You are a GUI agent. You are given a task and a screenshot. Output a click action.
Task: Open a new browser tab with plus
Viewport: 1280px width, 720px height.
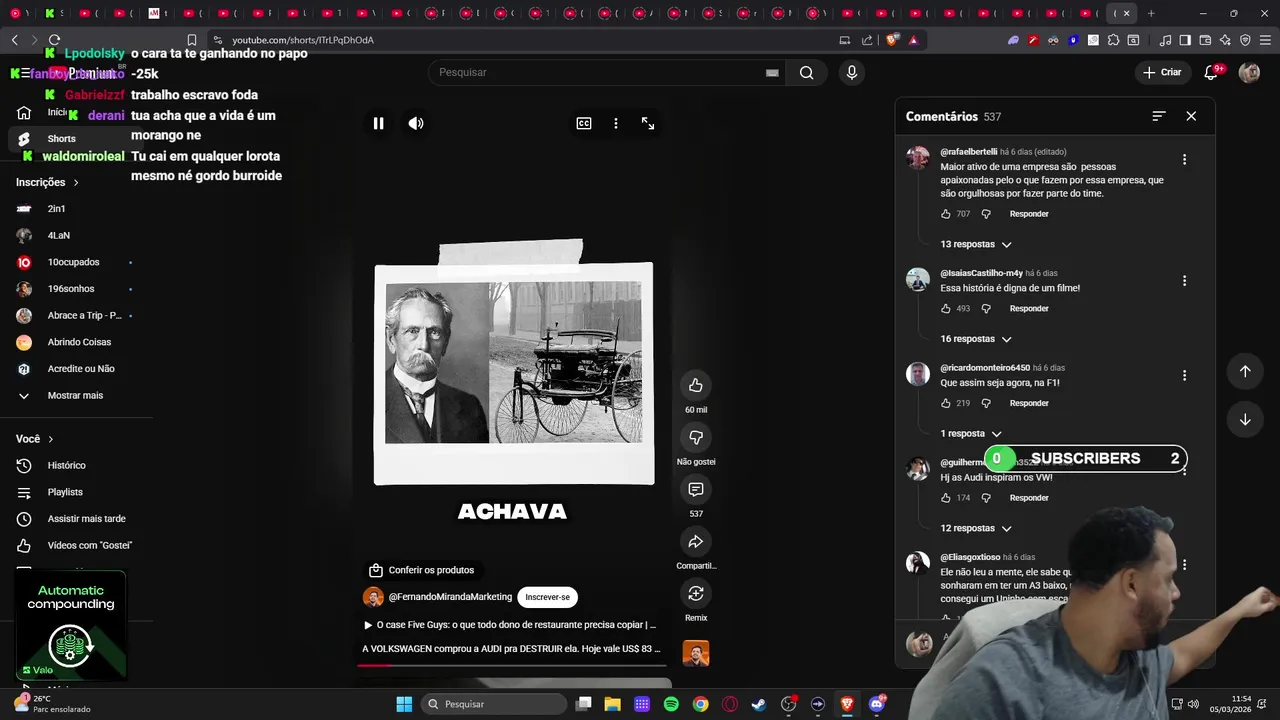(x=1151, y=13)
